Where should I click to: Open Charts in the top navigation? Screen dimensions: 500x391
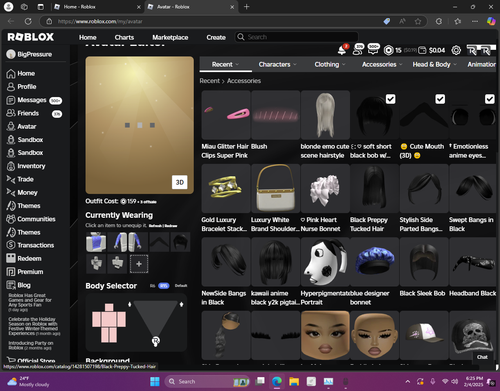pos(124,37)
